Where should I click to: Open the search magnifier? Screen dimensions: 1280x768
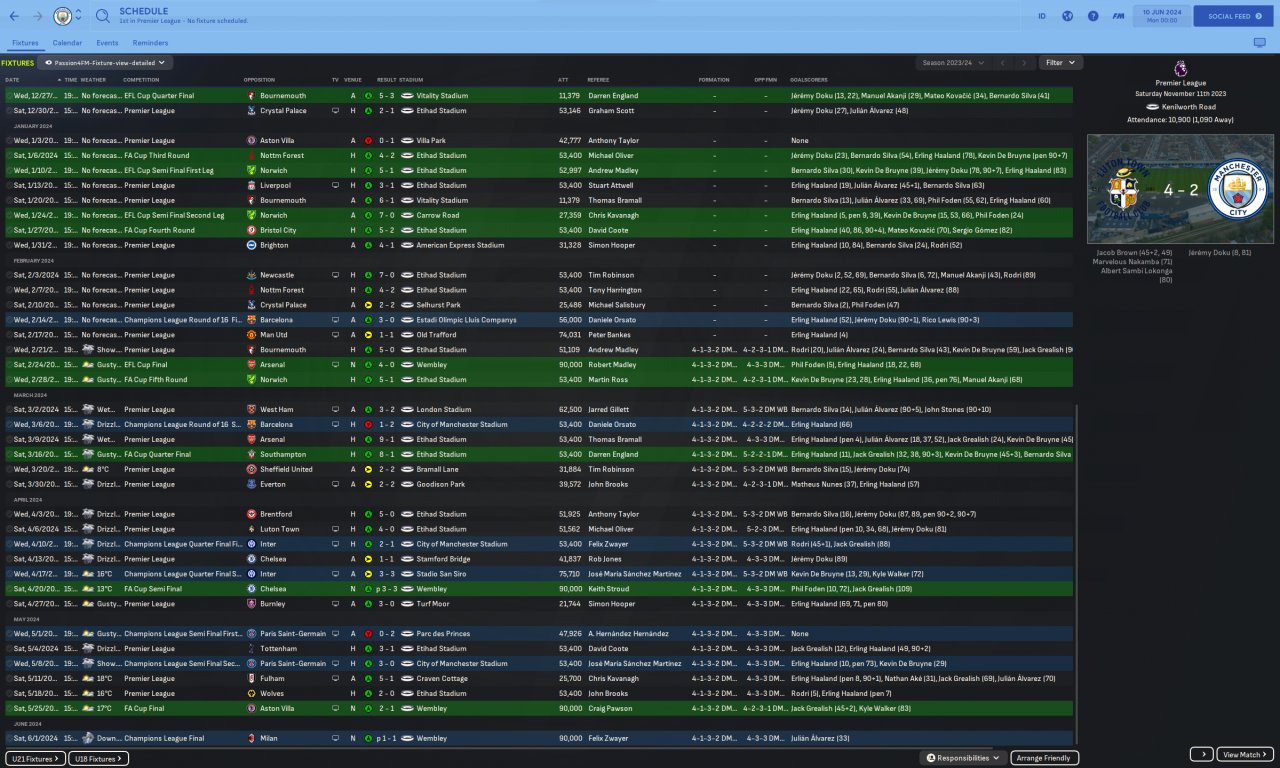coord(103,16)
